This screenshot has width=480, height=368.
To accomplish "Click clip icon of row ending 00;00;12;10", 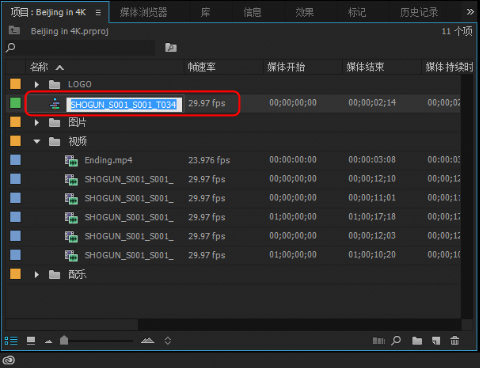I will tap(71, 180).
